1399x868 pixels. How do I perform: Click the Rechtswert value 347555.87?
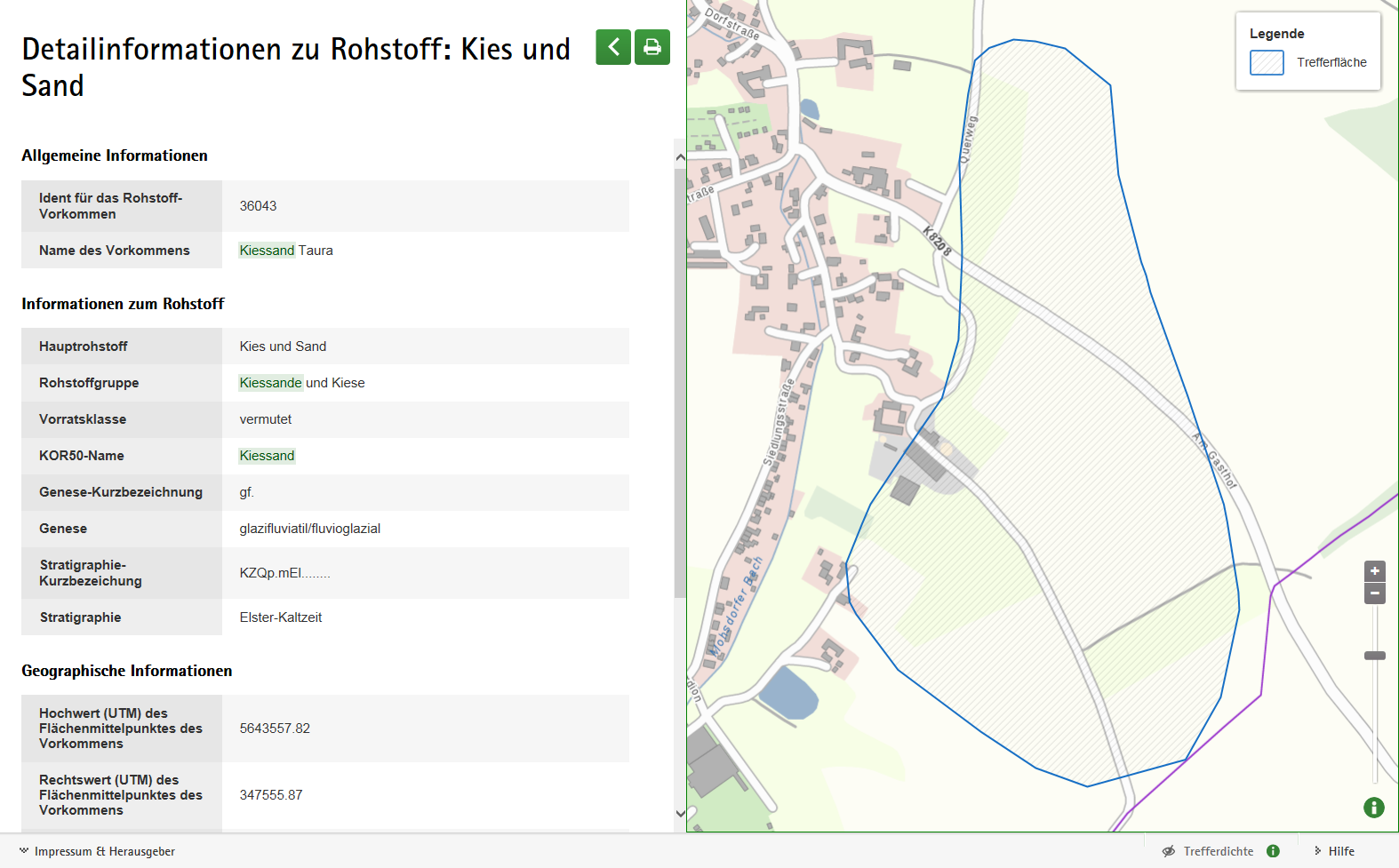[271, 795]
